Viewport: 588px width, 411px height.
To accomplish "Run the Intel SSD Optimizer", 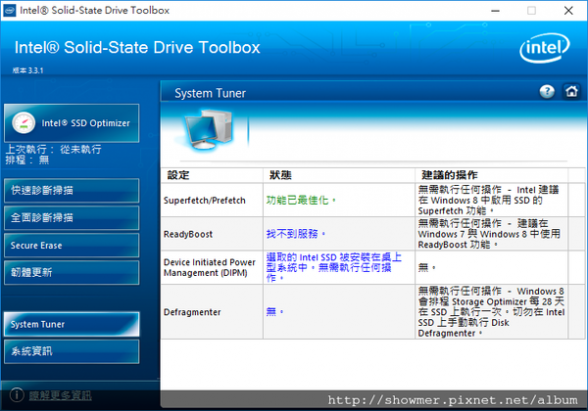I will tap(72, 123).
